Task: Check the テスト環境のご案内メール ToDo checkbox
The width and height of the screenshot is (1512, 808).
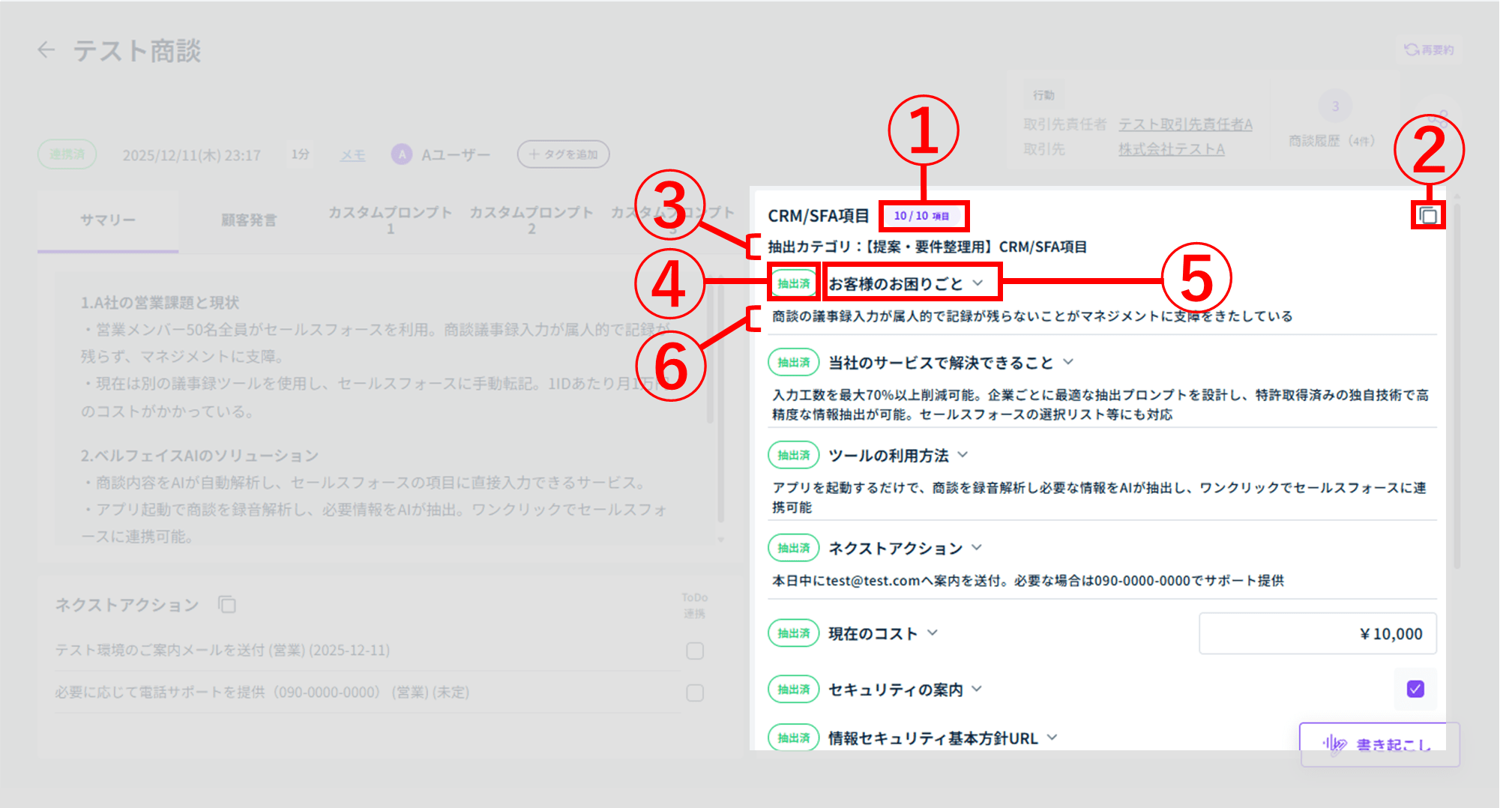Action: 695,651
